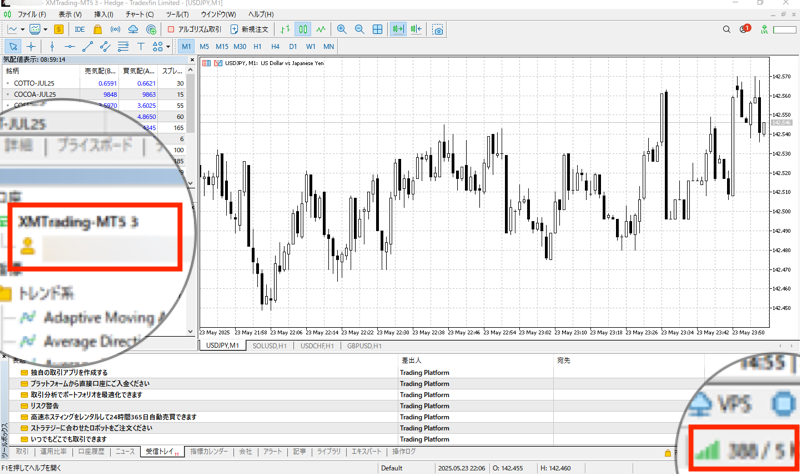Open the ヘルプ(H) menu
This screenshot has height=474, width=800.
pos(261,14)
